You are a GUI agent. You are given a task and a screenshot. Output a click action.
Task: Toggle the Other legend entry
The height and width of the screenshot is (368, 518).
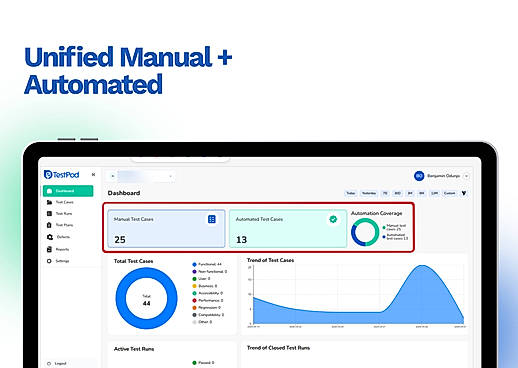pos(202,322)
